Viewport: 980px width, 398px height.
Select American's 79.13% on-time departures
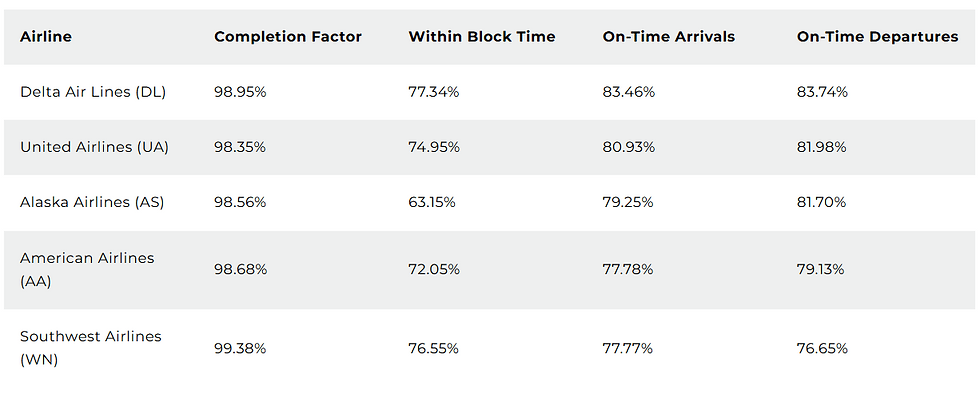[x=821, y=269]
